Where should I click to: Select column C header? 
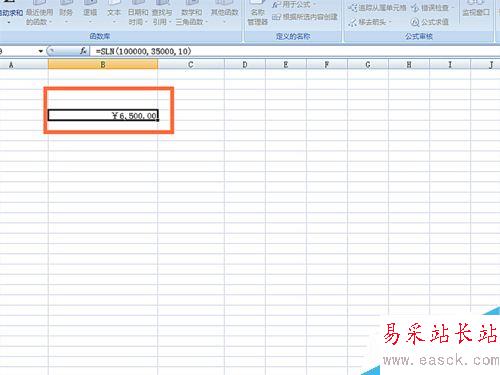coord(191,65)
